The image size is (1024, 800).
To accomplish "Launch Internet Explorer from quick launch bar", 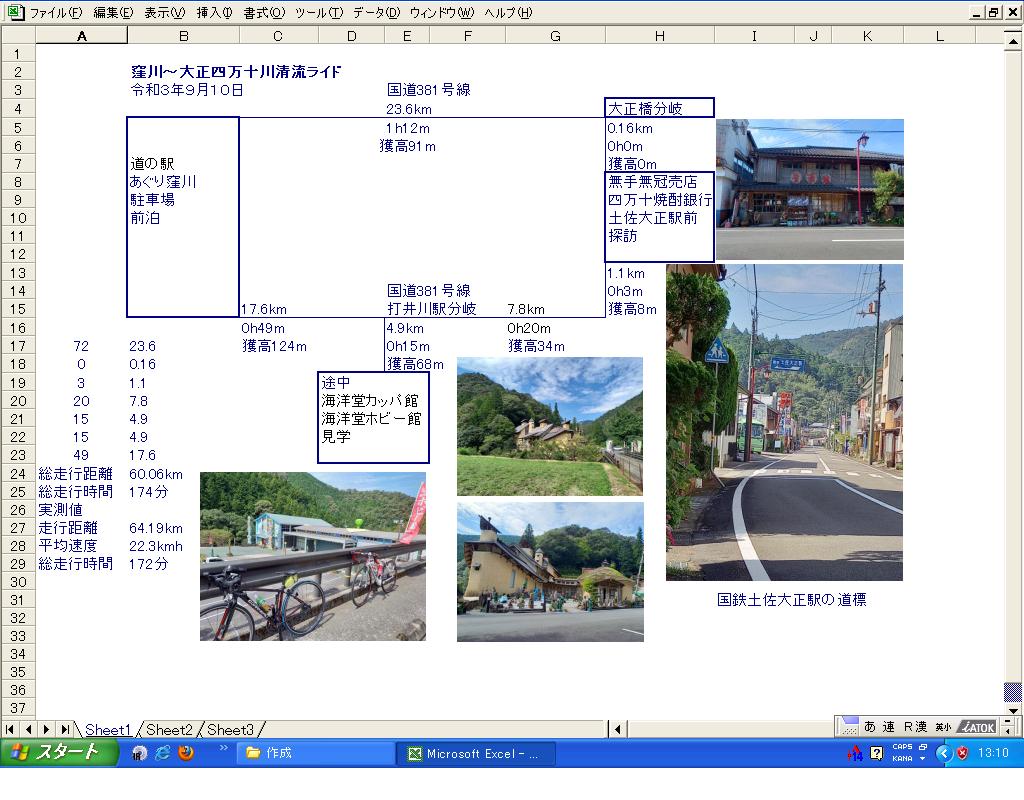I will pyautogui.click(x=162, y=754).
